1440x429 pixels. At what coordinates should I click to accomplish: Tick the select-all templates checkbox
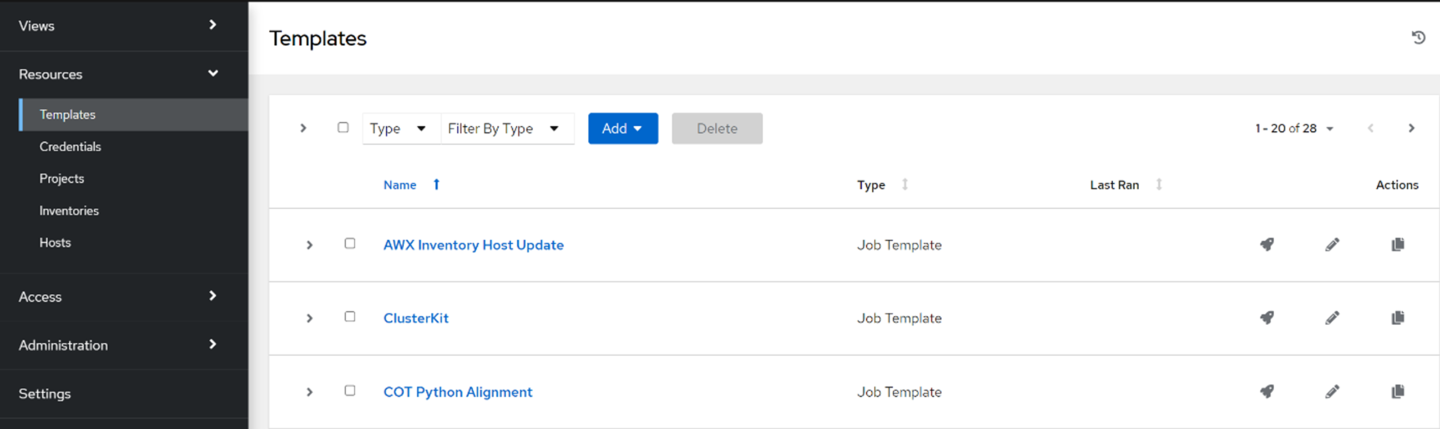tap(343, 128)
